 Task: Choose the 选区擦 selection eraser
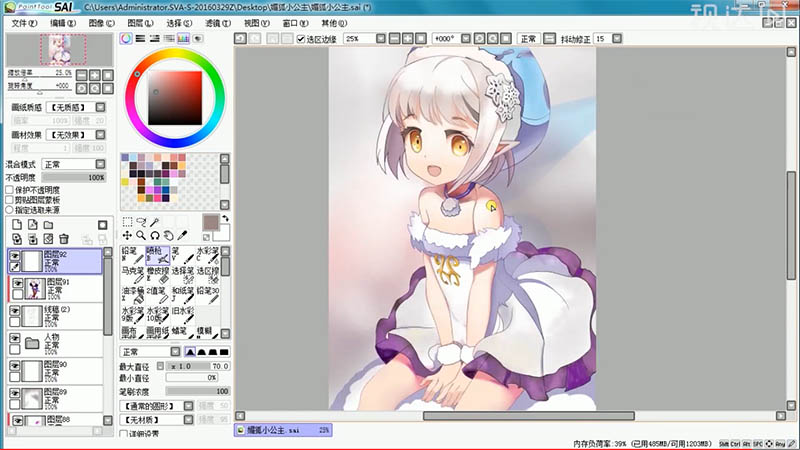pos(208,274)
